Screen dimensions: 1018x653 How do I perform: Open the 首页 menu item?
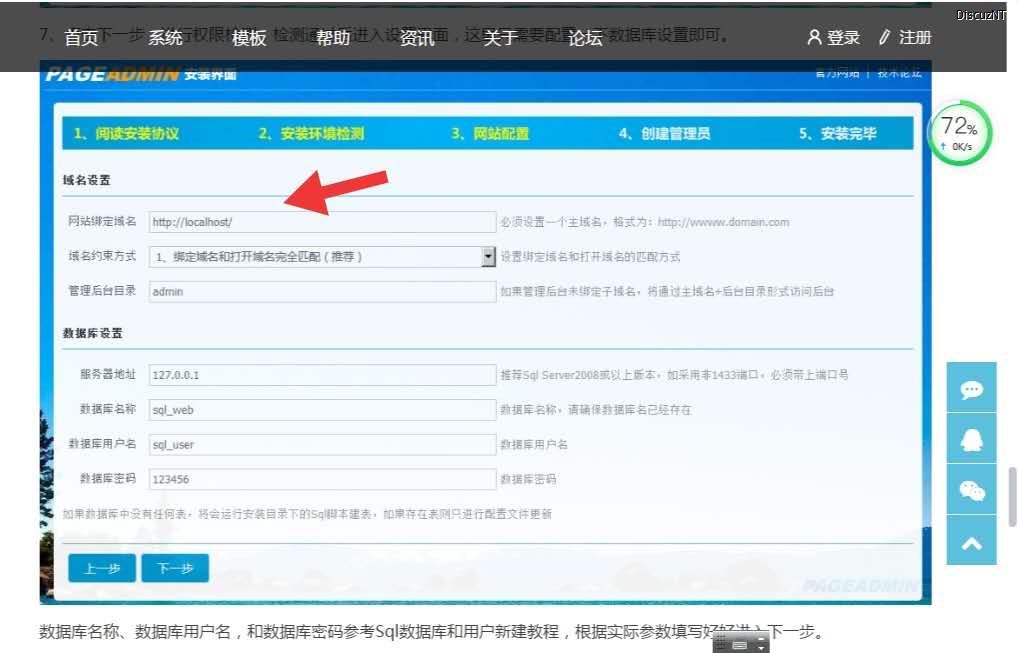point(81,38)
